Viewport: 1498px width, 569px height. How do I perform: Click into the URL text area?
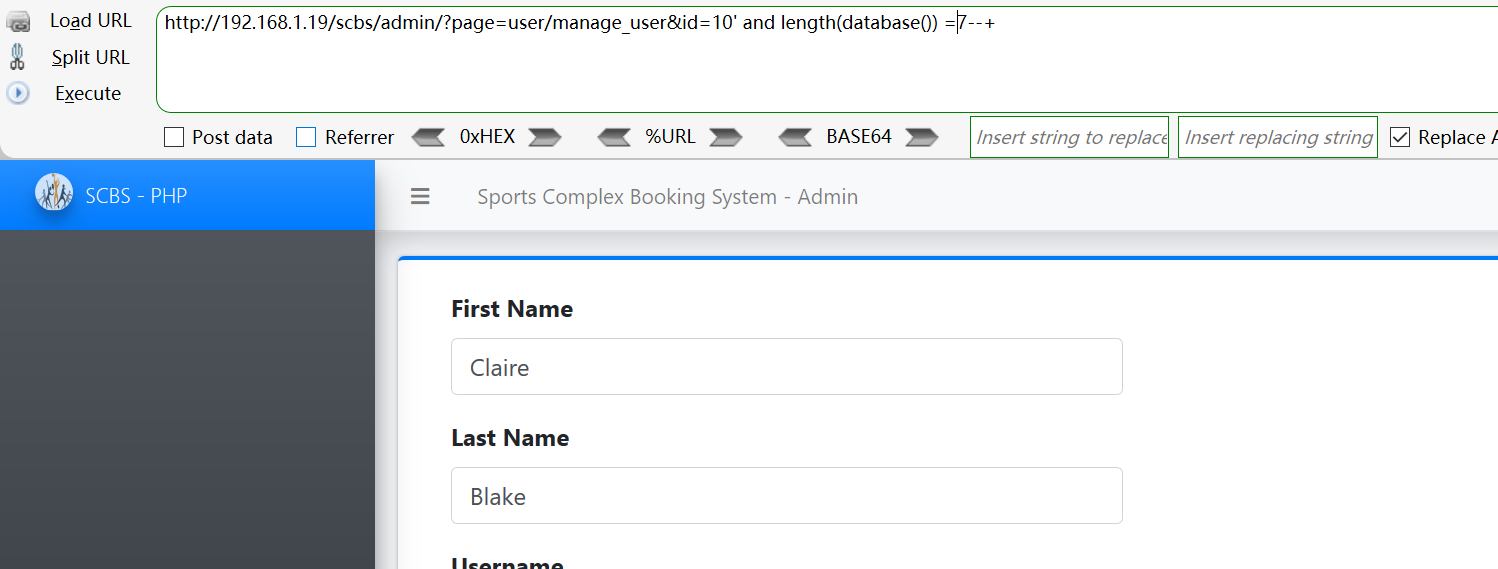tap(827, 60)
